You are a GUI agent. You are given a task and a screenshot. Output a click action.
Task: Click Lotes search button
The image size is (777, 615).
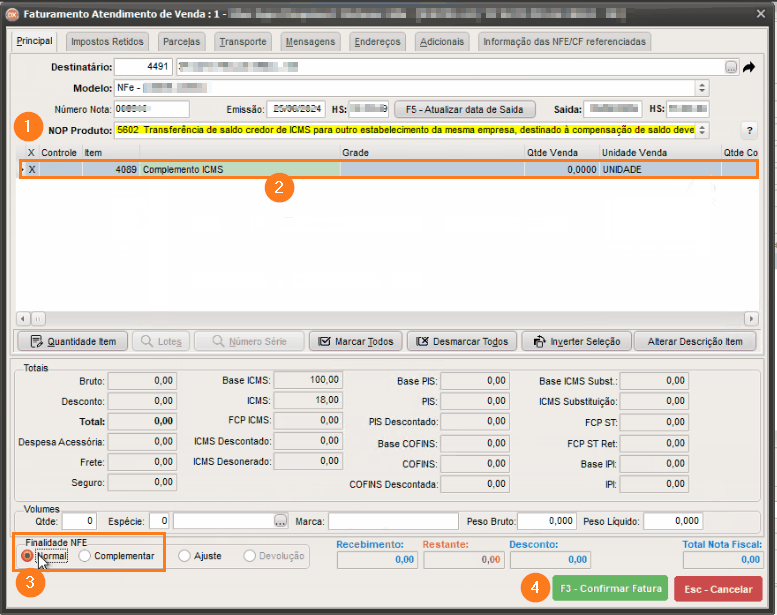click(x=161, y=341)
